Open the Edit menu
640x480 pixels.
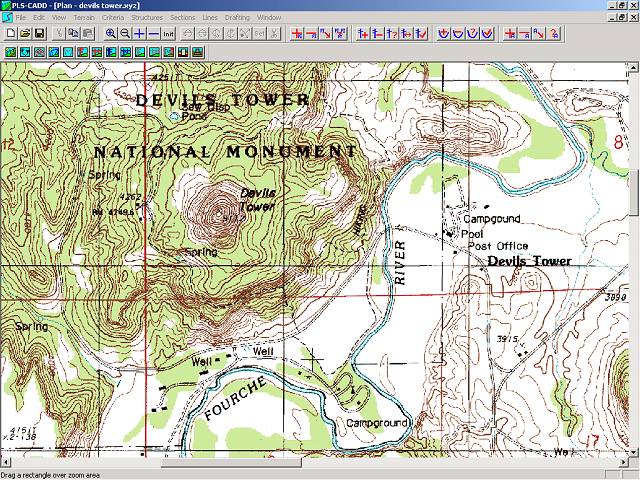[39, 18]
